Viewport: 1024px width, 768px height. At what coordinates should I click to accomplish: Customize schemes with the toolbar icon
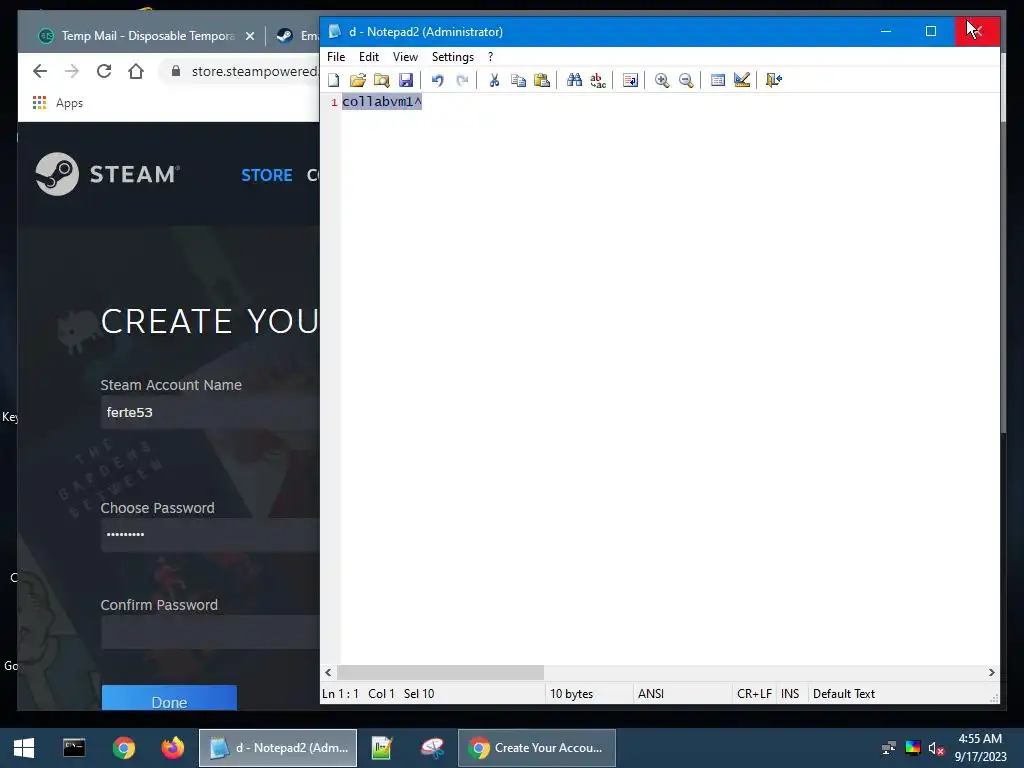pos(742,80)
